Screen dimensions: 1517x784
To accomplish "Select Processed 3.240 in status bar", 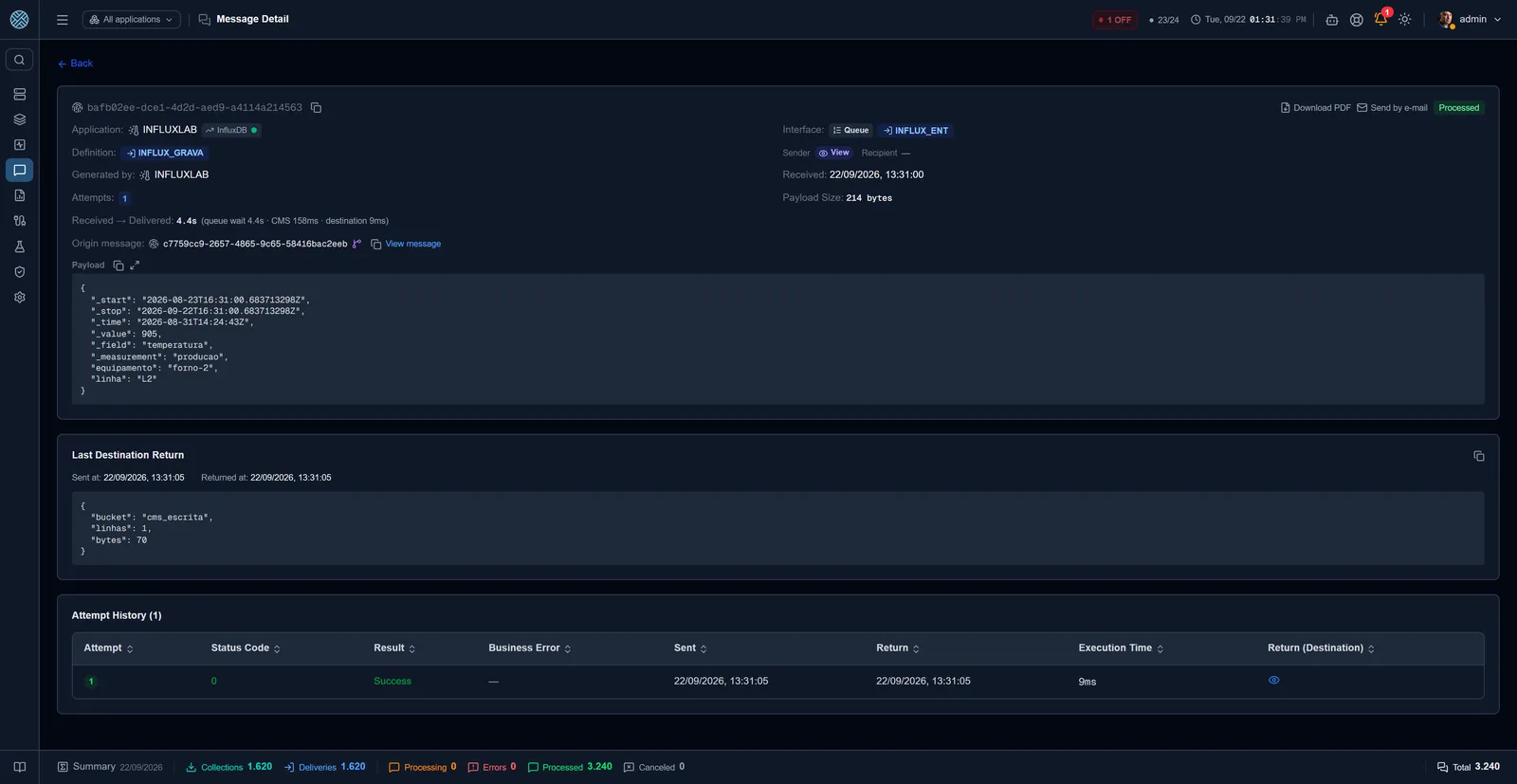I will pyautogui.click(x=570, y=767).
